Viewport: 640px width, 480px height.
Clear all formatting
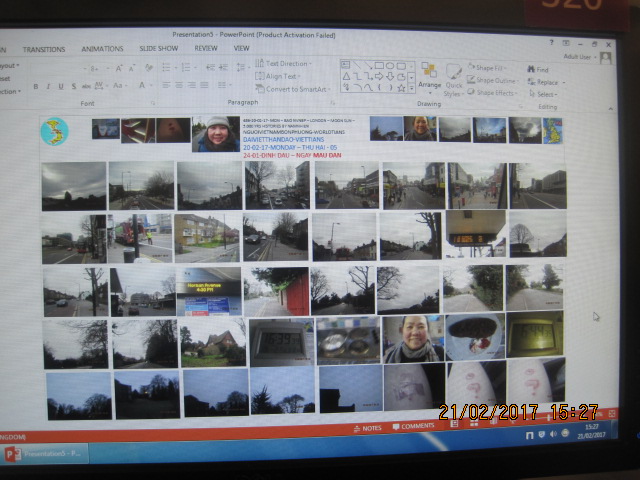[x=149, y=68]
